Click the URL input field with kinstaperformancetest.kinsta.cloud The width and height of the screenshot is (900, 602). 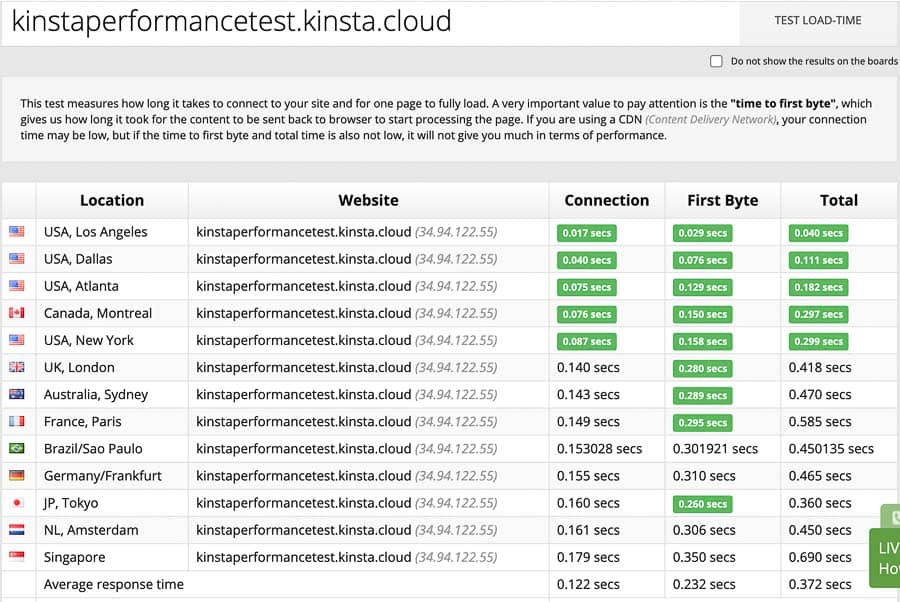click(x=370, y=21)
